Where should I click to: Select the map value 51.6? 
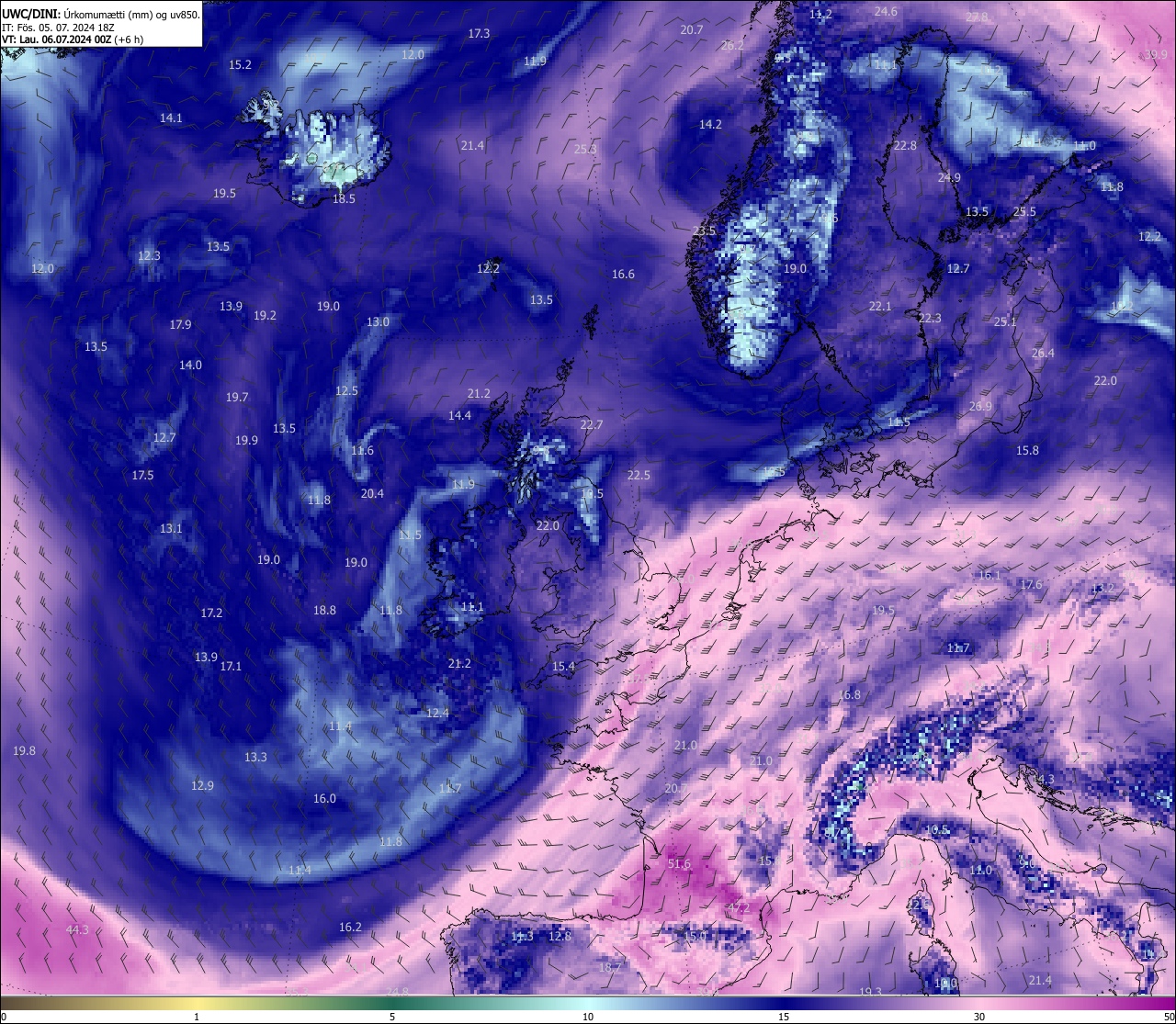[679, 864]
